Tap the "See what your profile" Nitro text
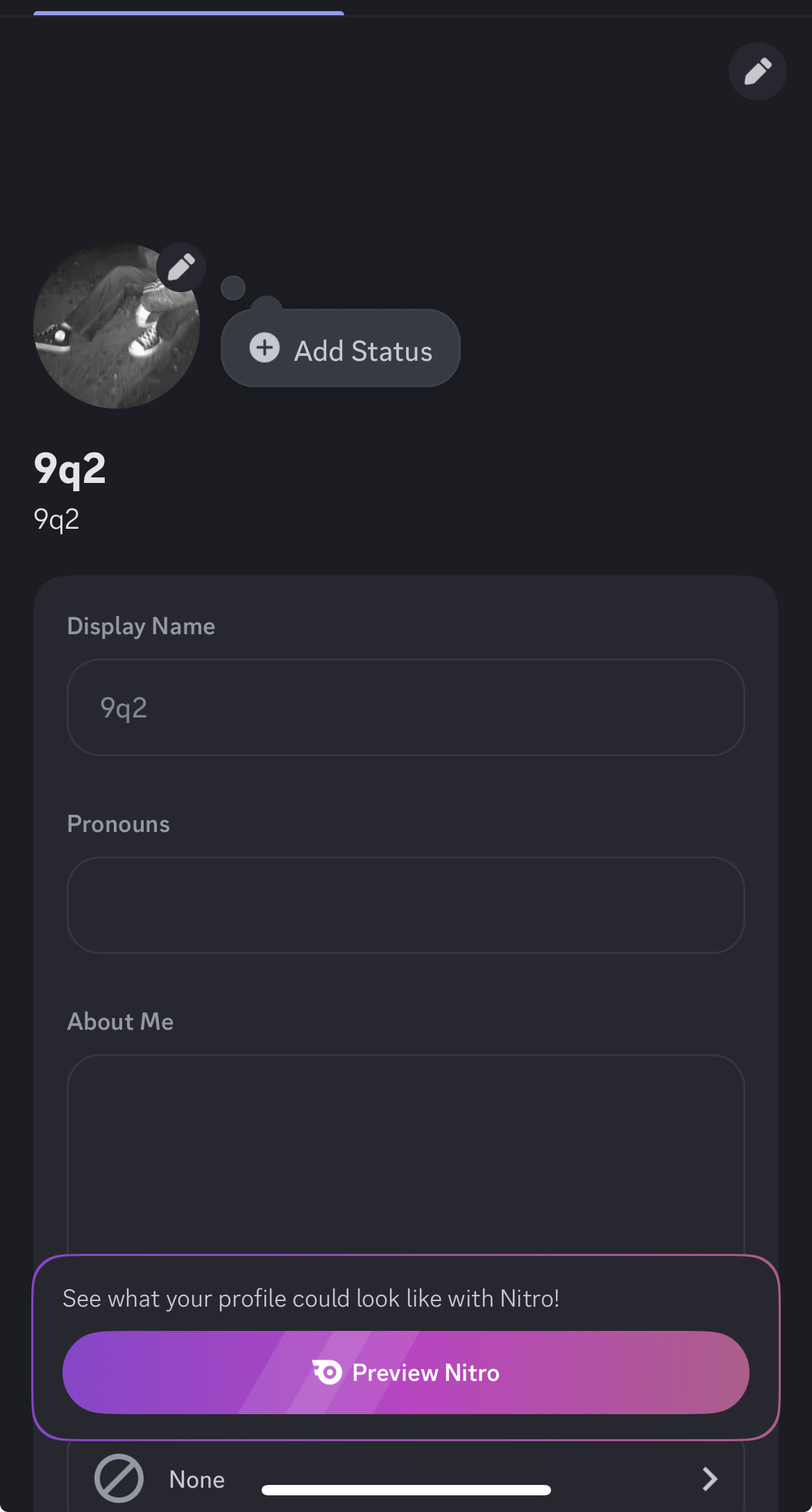Image resolution: width=812 pixels, height=1512 pixels. pos(311,1298)
